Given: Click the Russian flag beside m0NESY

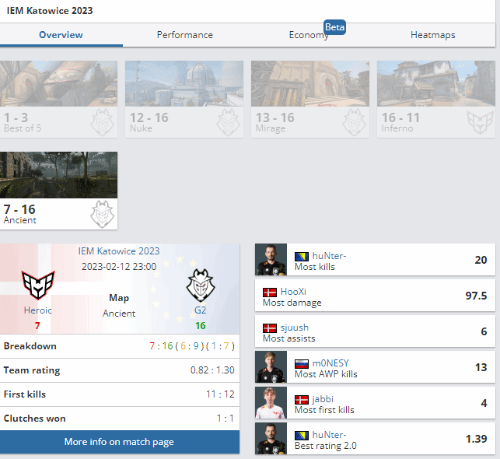Looking at the screenshot, I should pos(302,364).
